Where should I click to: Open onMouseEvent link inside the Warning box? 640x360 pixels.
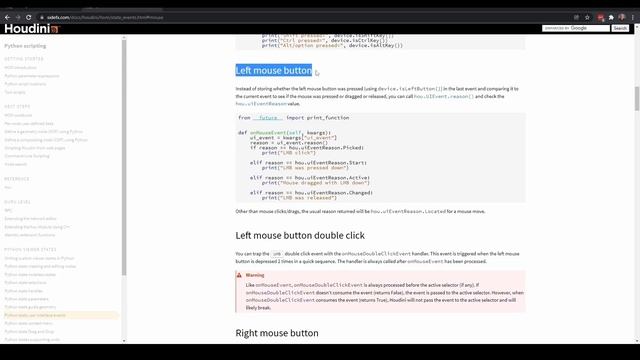click(273, 285)
